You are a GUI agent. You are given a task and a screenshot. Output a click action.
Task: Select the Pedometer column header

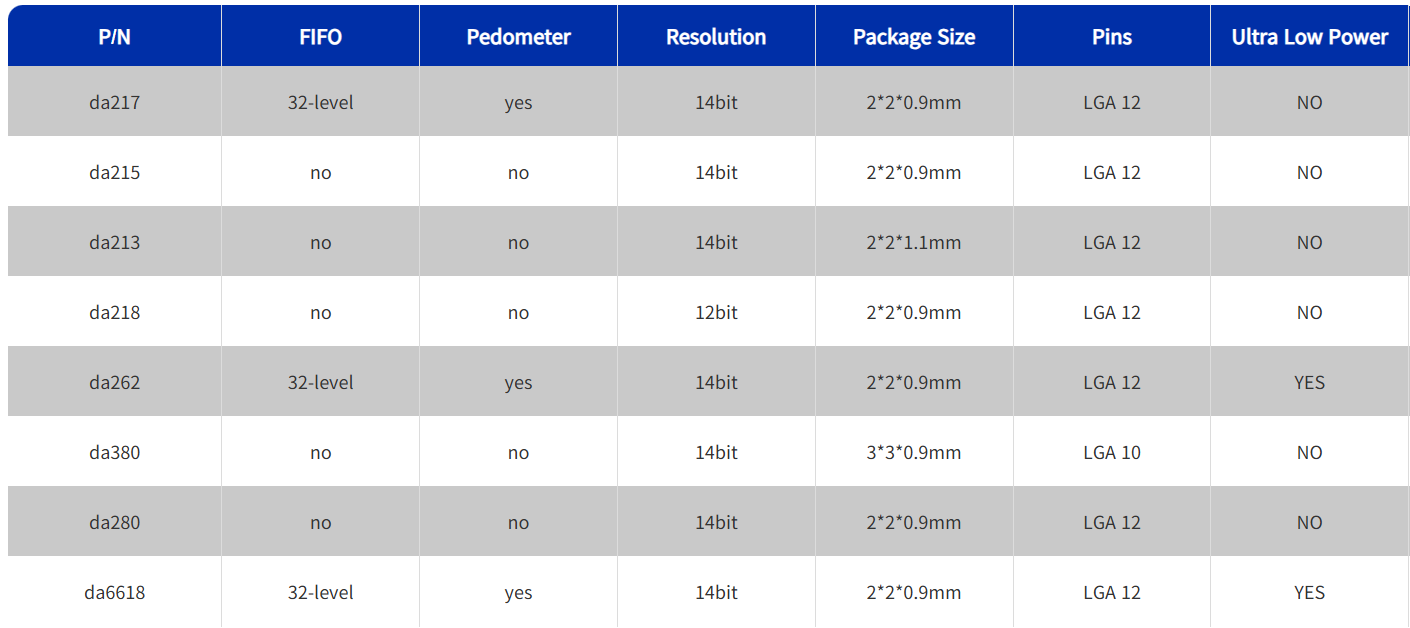(518, 37)
